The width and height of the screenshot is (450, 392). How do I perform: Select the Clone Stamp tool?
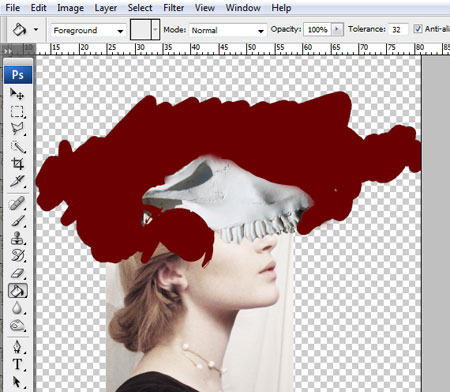17,238
